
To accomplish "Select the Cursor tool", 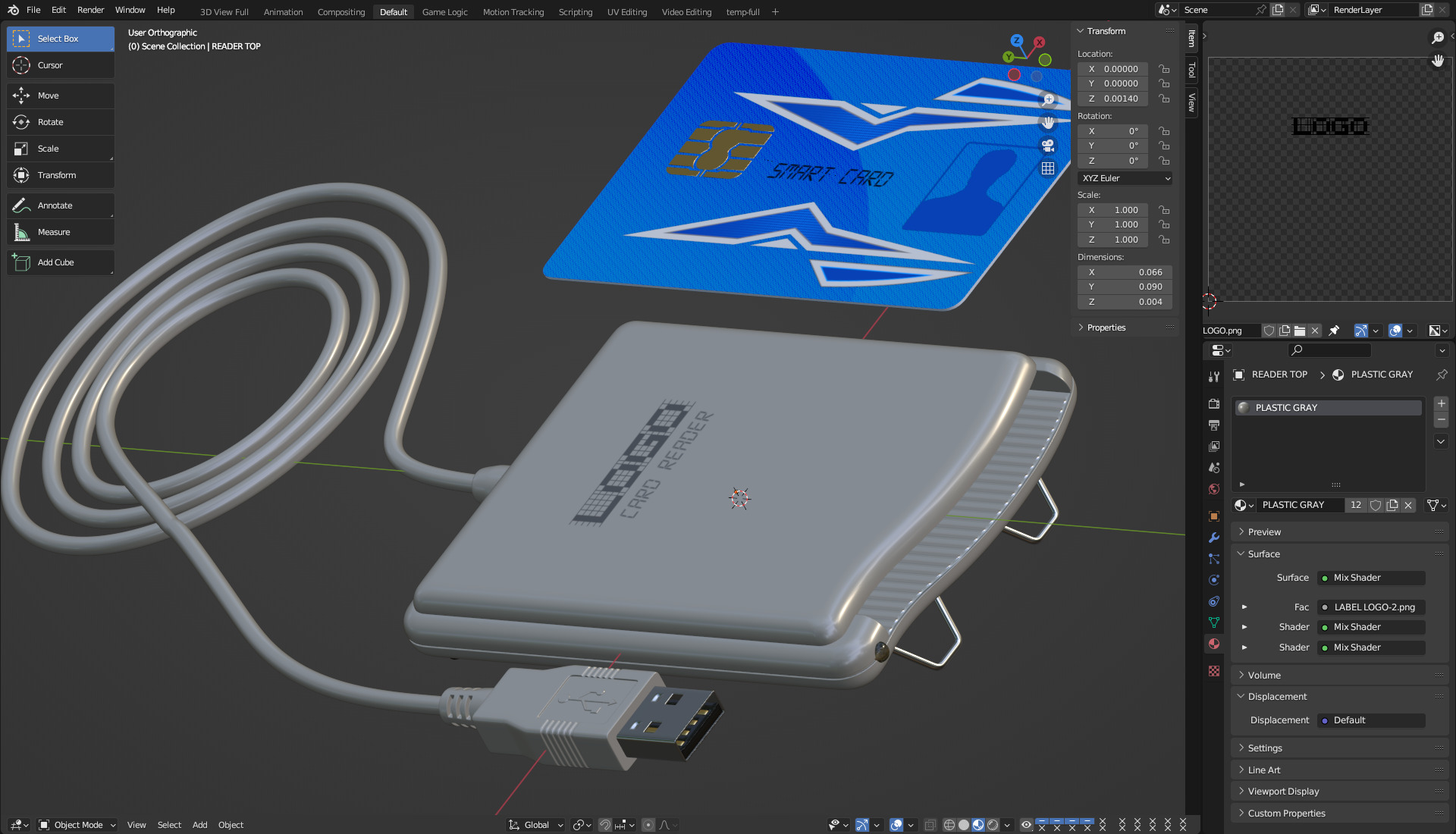I will coord(61,65).
